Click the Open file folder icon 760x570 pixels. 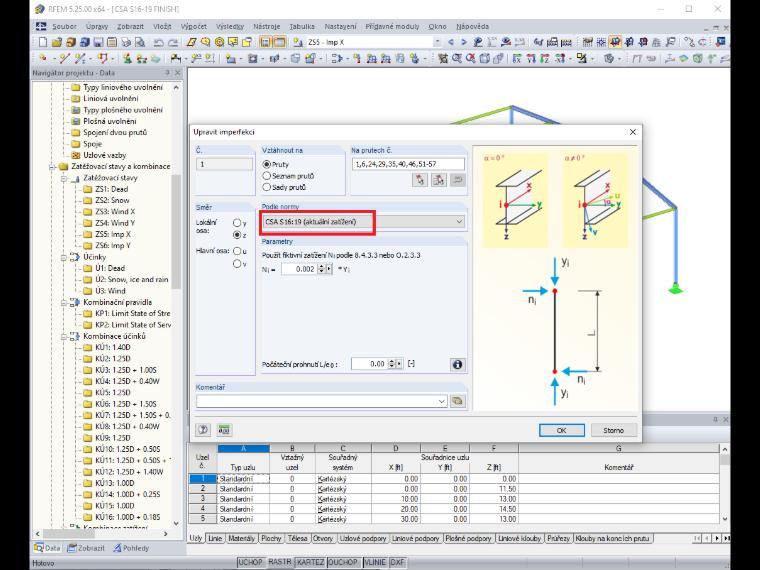point(57,42)
